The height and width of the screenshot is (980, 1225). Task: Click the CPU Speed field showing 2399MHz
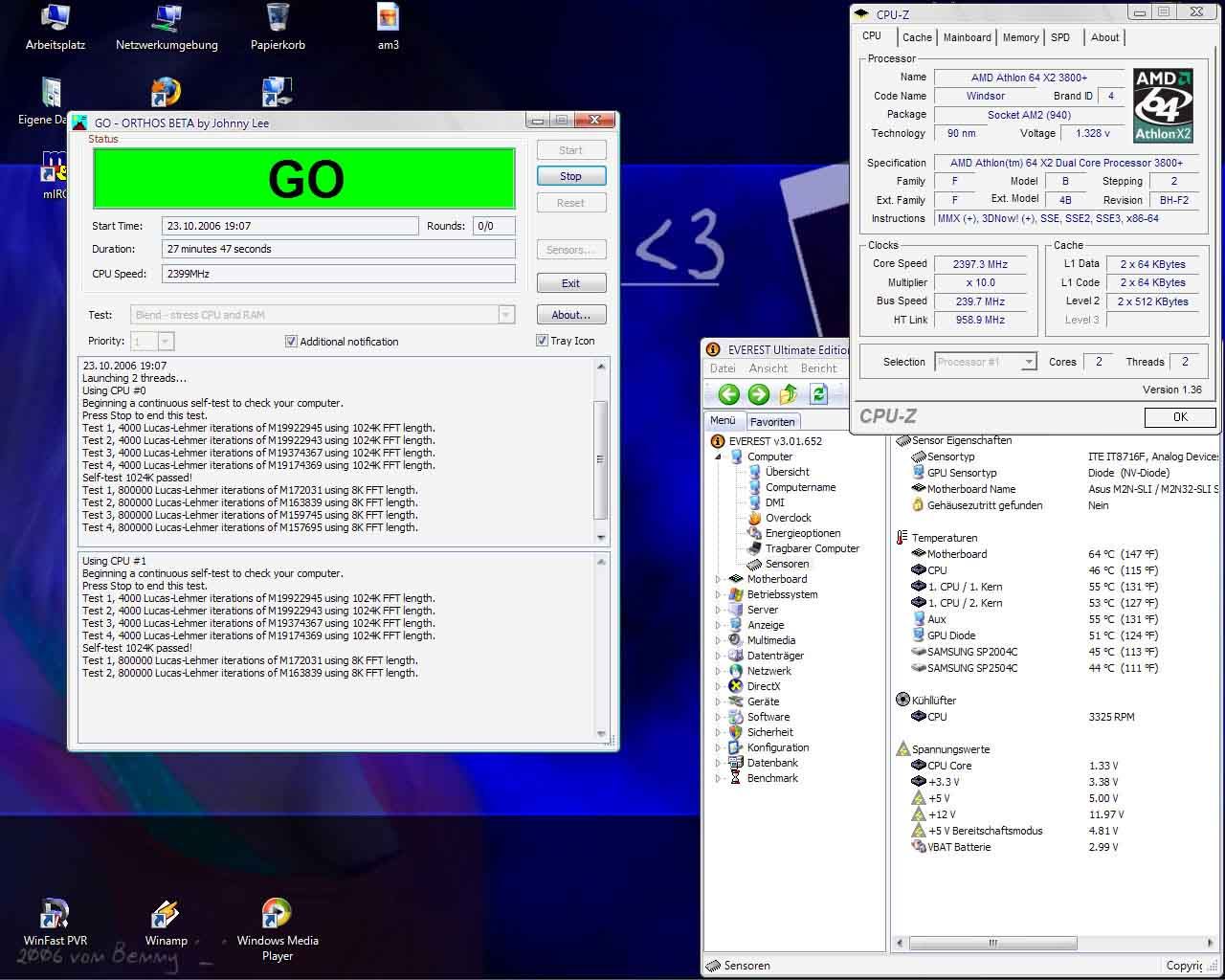pyautogui.click(x=338, y=274)
